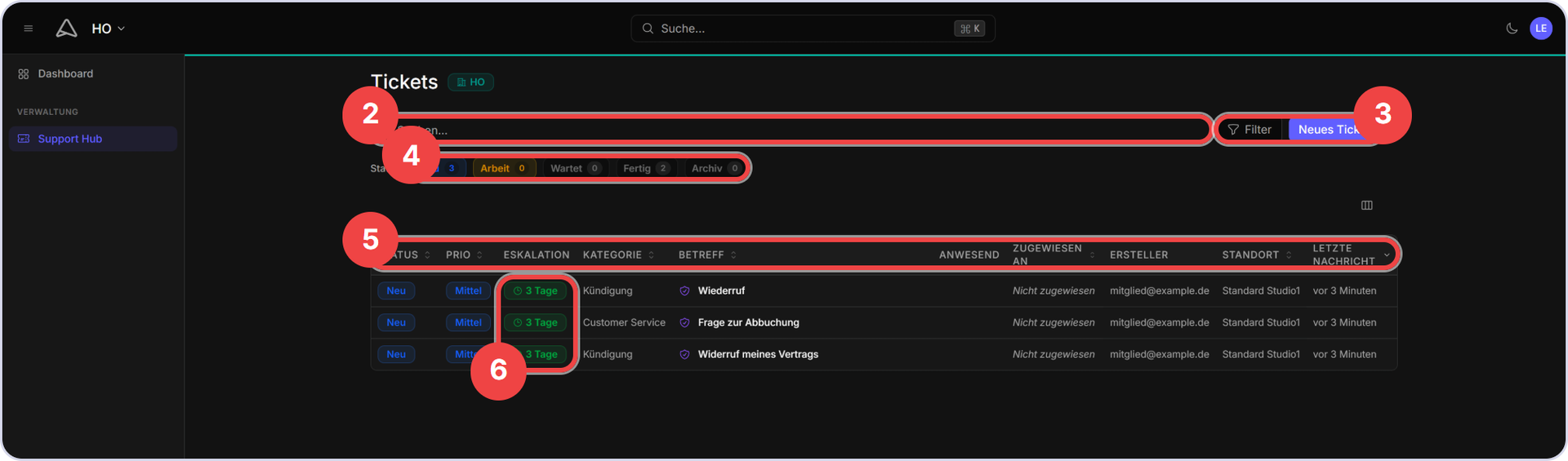
Task: Click Customer Service category cell
Action: (624, 323)
